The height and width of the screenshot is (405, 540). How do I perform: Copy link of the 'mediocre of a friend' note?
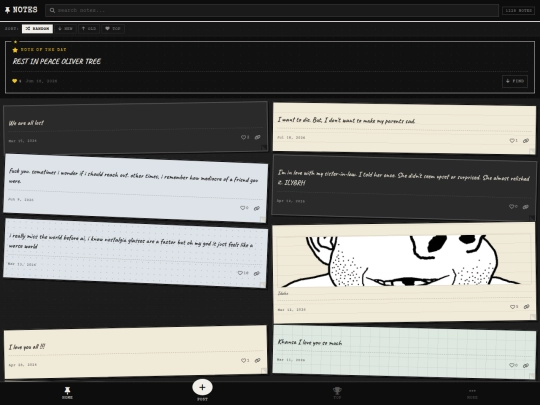(x=257, y=208)
